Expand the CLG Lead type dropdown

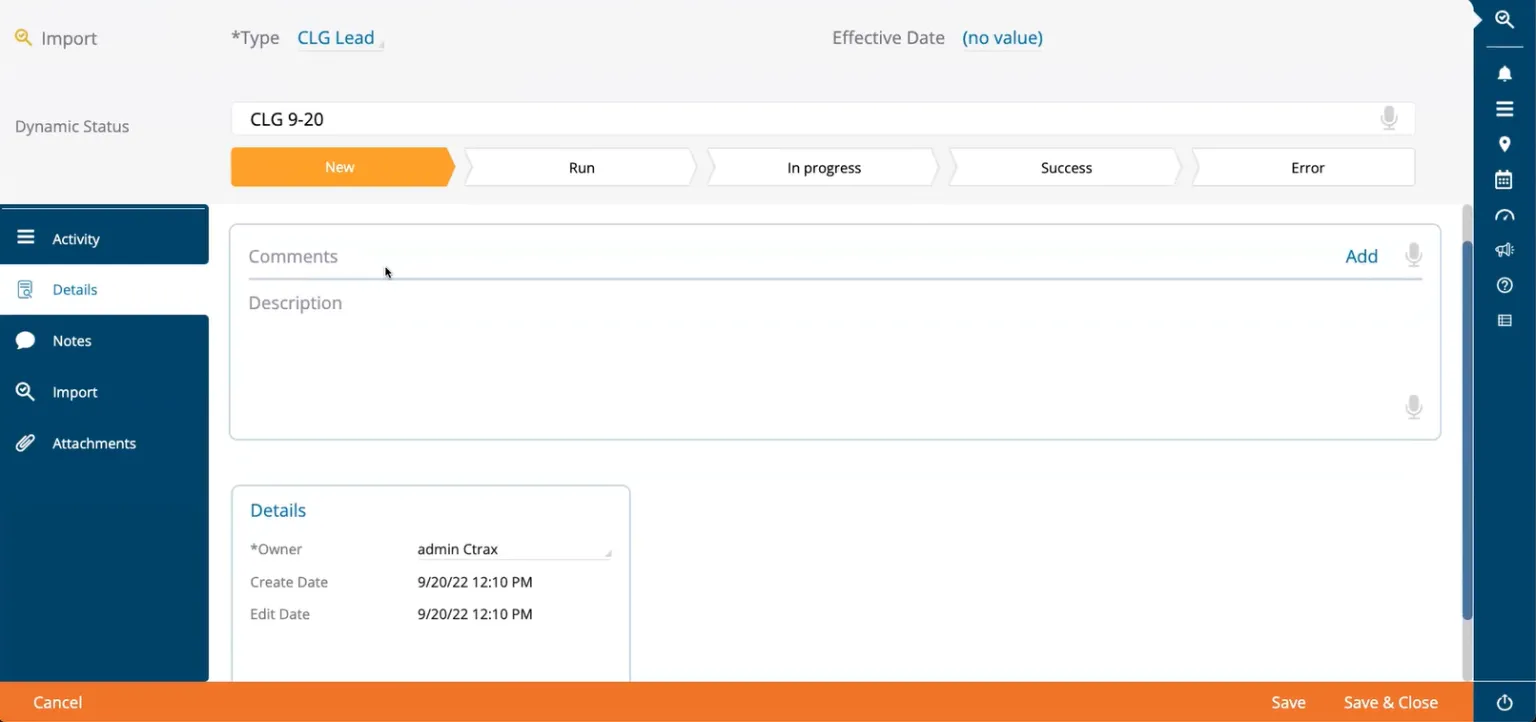coord(339,38)
